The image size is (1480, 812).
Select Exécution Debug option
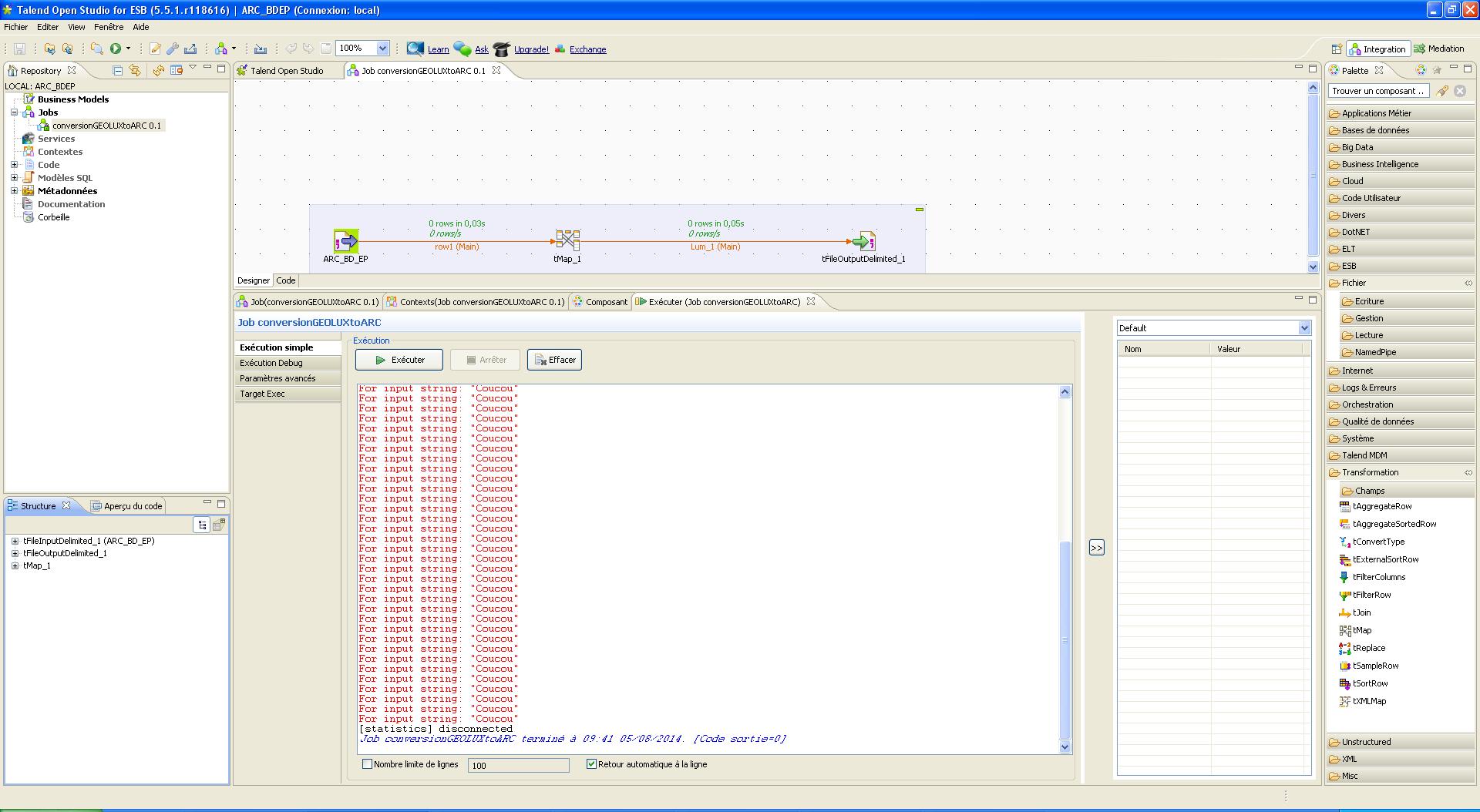point(288,363)
